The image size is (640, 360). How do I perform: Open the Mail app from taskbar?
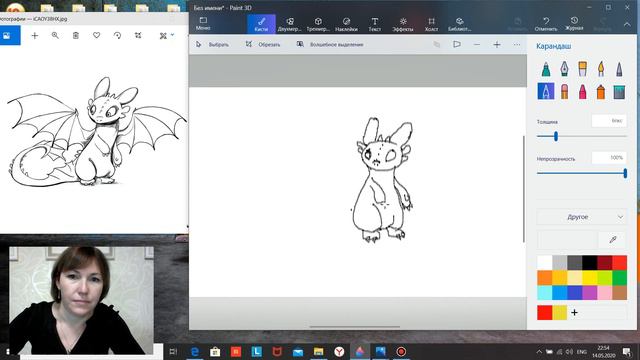(x=298, y=351)
